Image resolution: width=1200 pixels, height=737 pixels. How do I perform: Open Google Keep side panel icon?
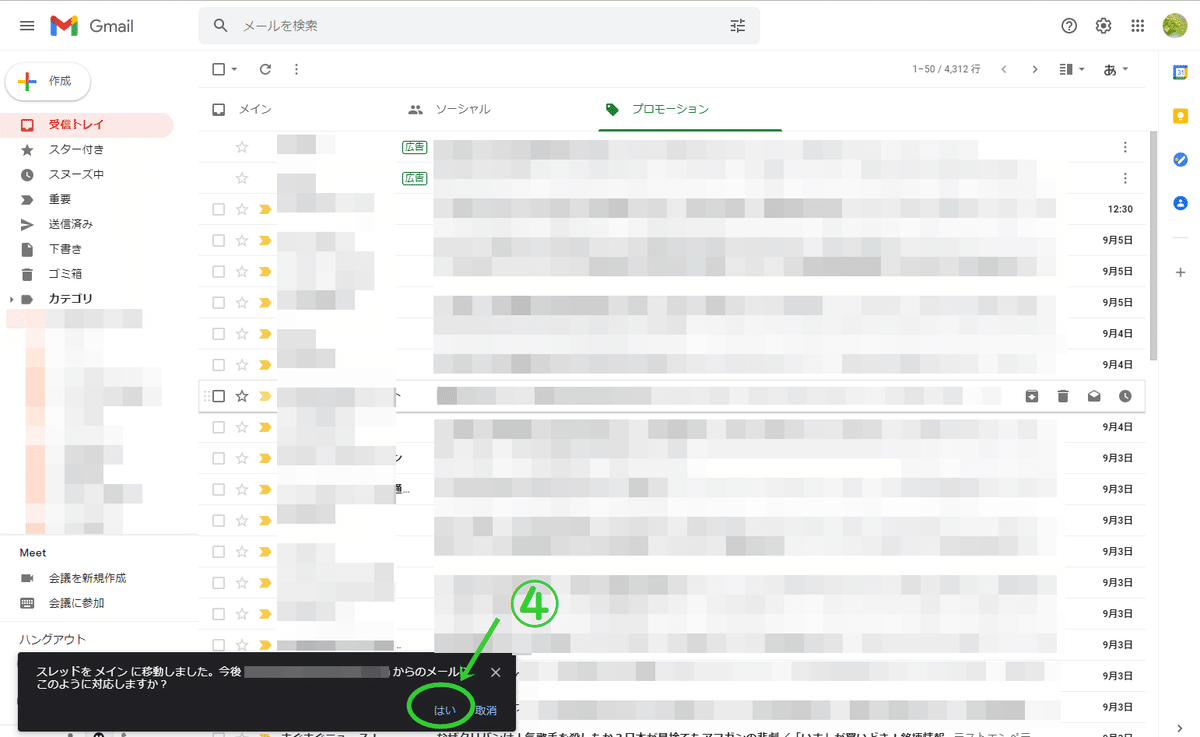tap(1180, 116)
